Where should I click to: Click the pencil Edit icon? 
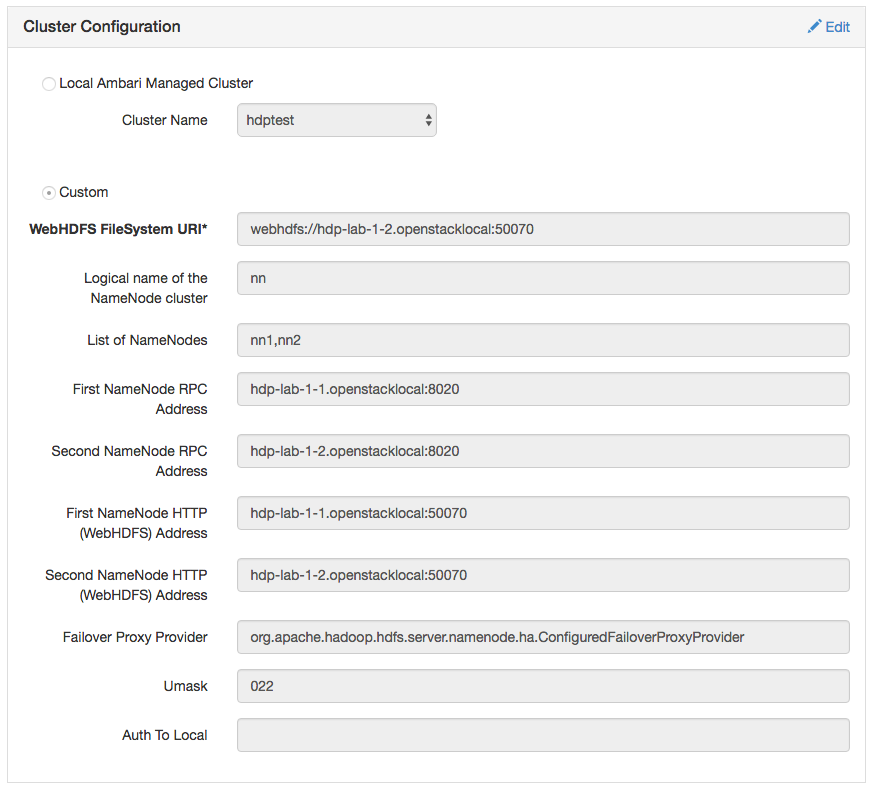click(x=814, y=27)
